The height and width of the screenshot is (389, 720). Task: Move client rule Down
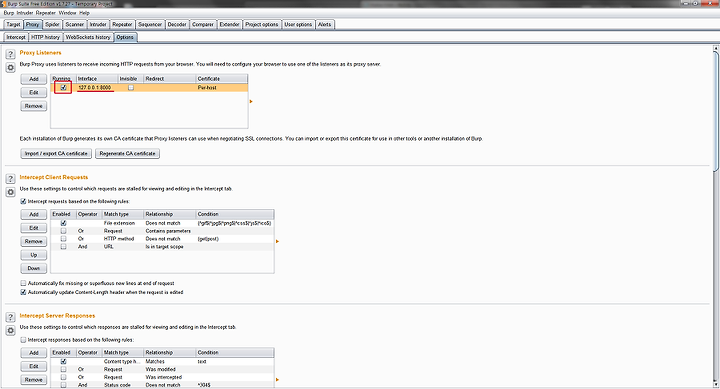click(34, 268)
